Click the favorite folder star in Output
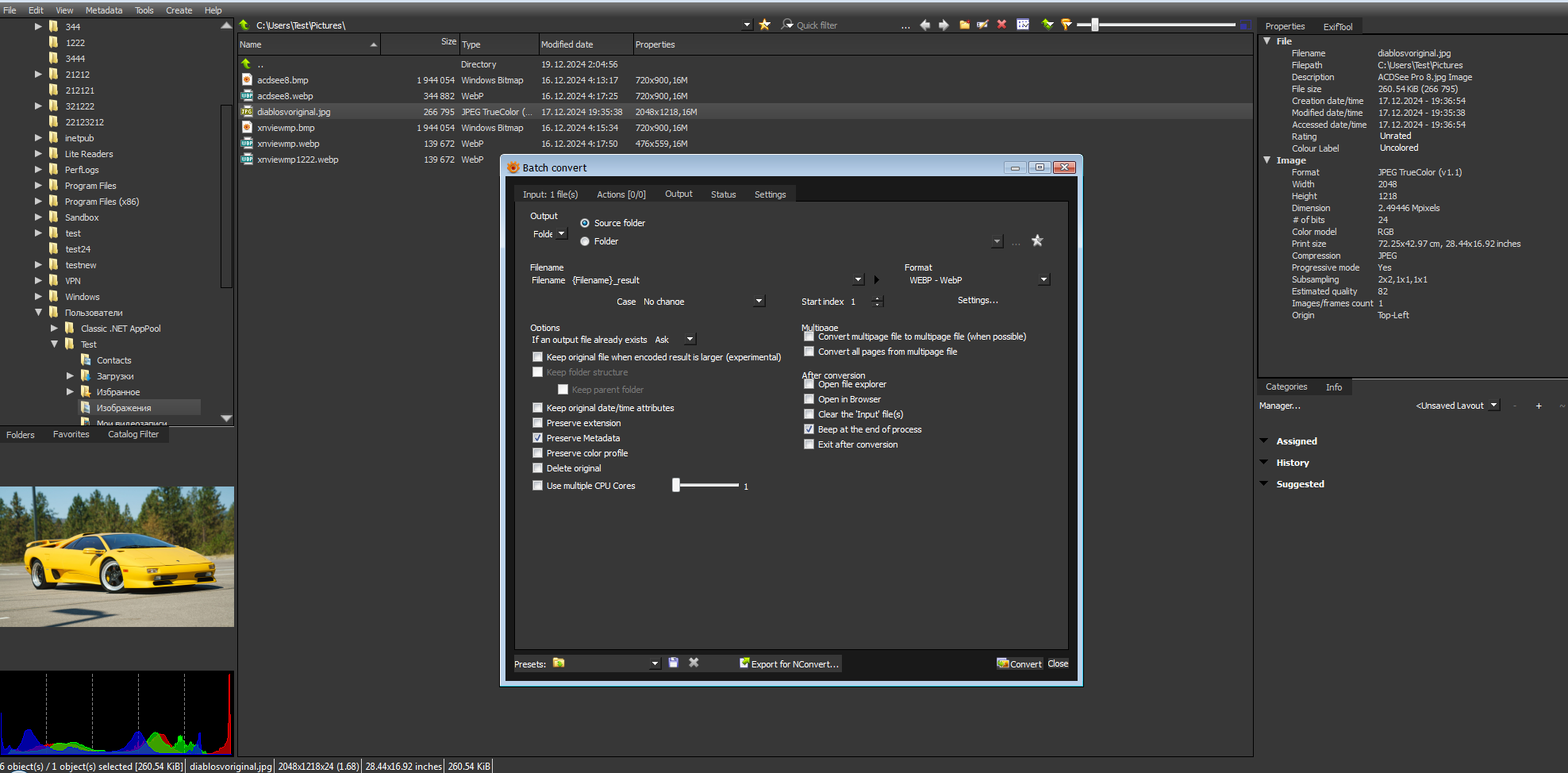 point(1037,240)
